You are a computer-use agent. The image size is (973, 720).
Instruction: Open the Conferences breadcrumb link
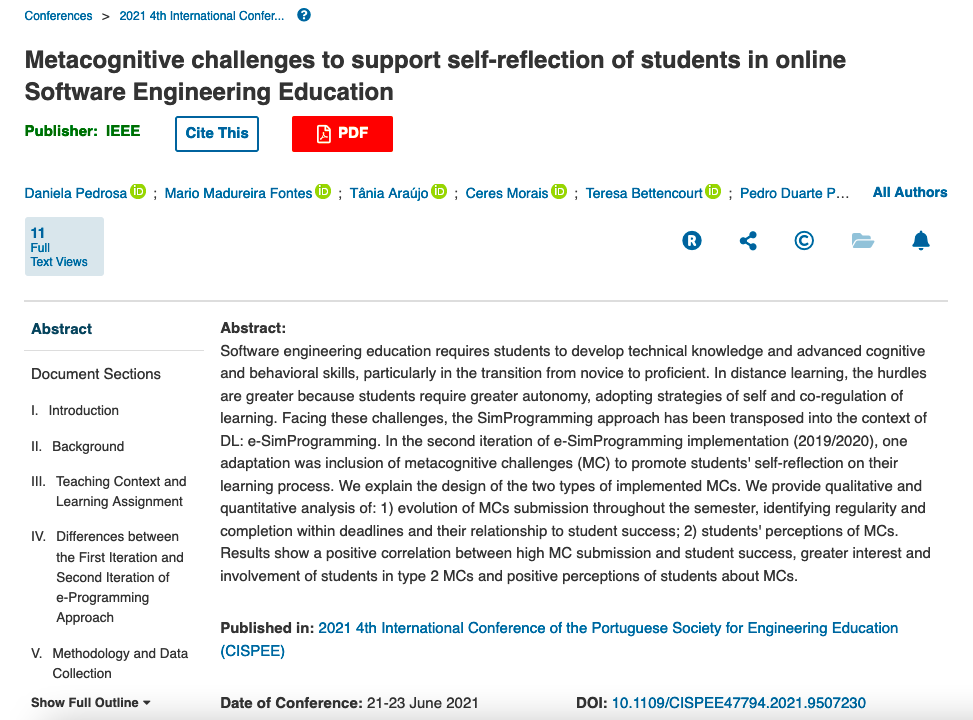pos(58,16)
